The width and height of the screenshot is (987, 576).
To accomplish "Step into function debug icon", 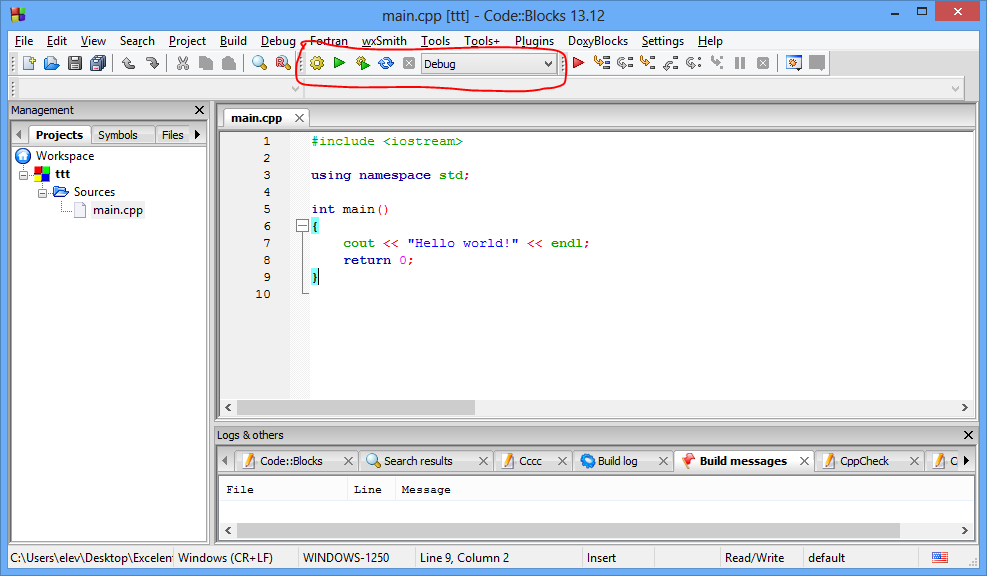I will (647, 63).
